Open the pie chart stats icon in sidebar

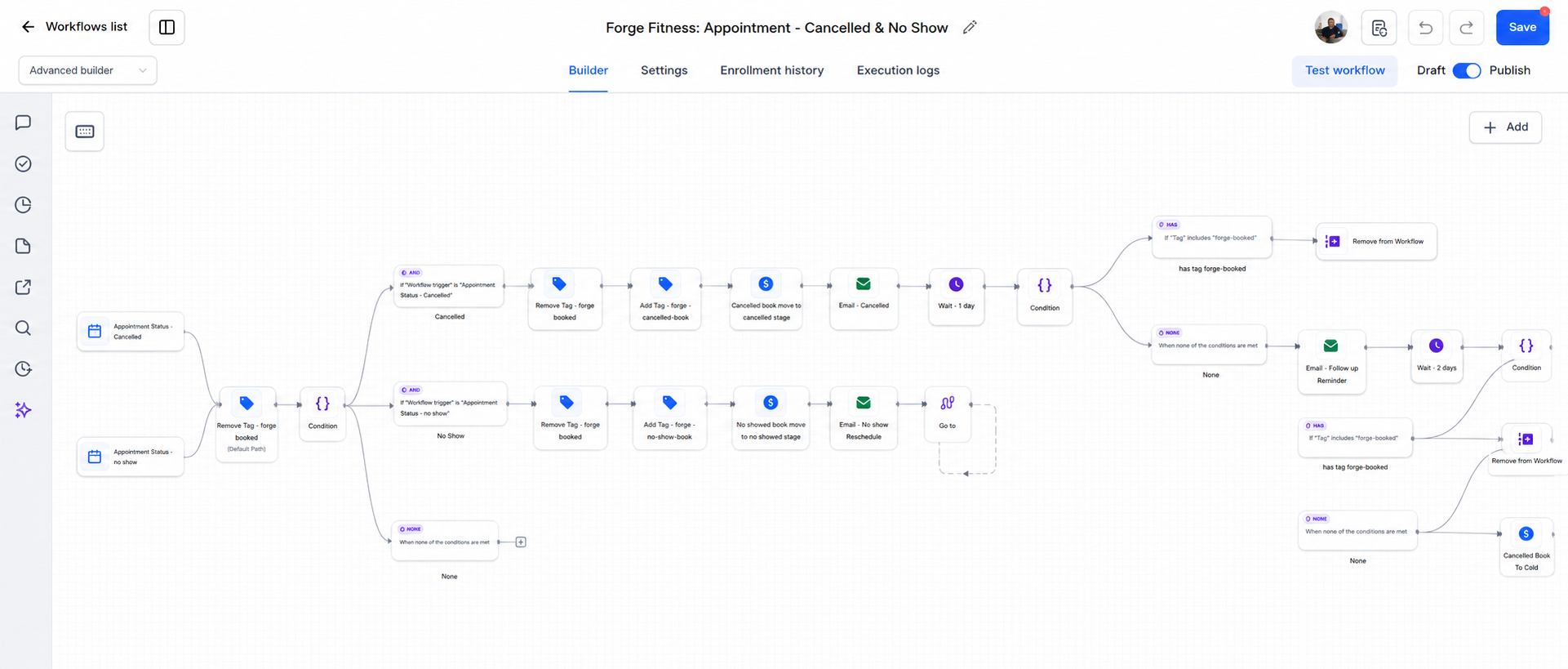(23, 205)
